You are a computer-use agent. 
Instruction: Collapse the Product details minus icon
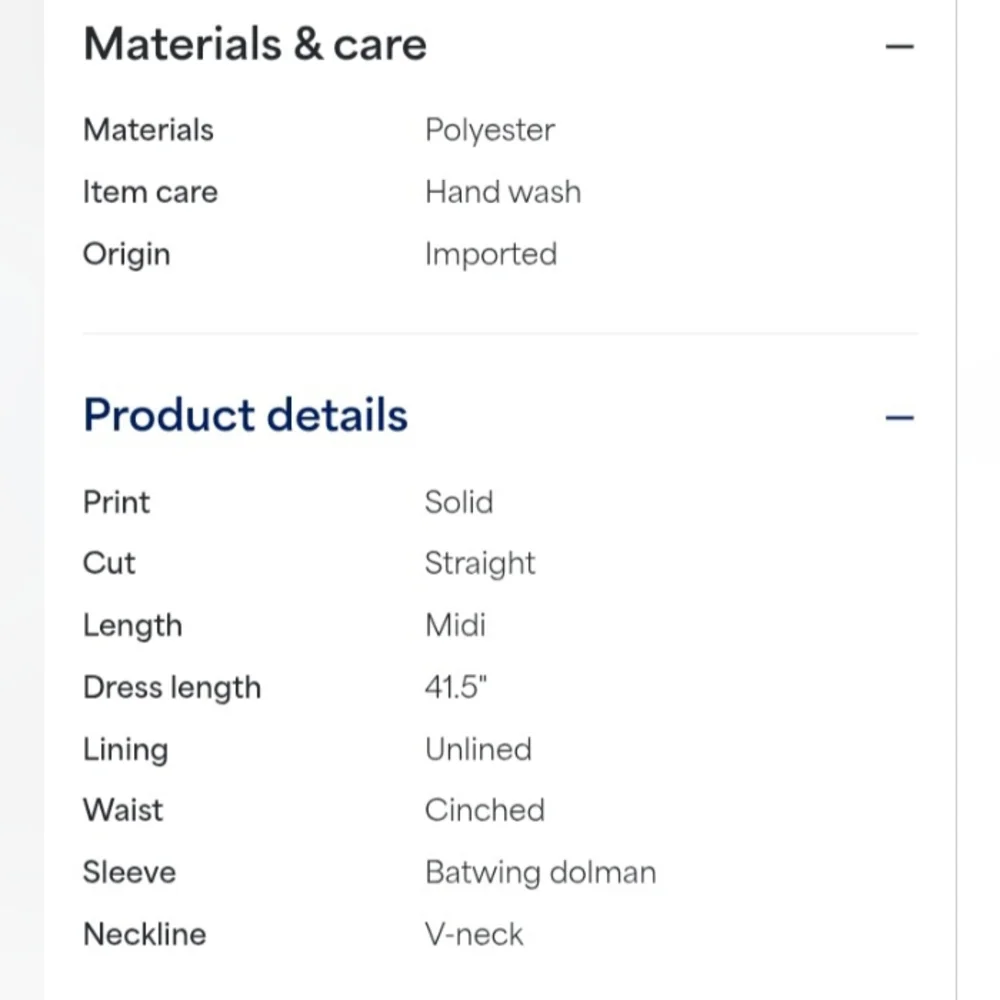point(899,418)
